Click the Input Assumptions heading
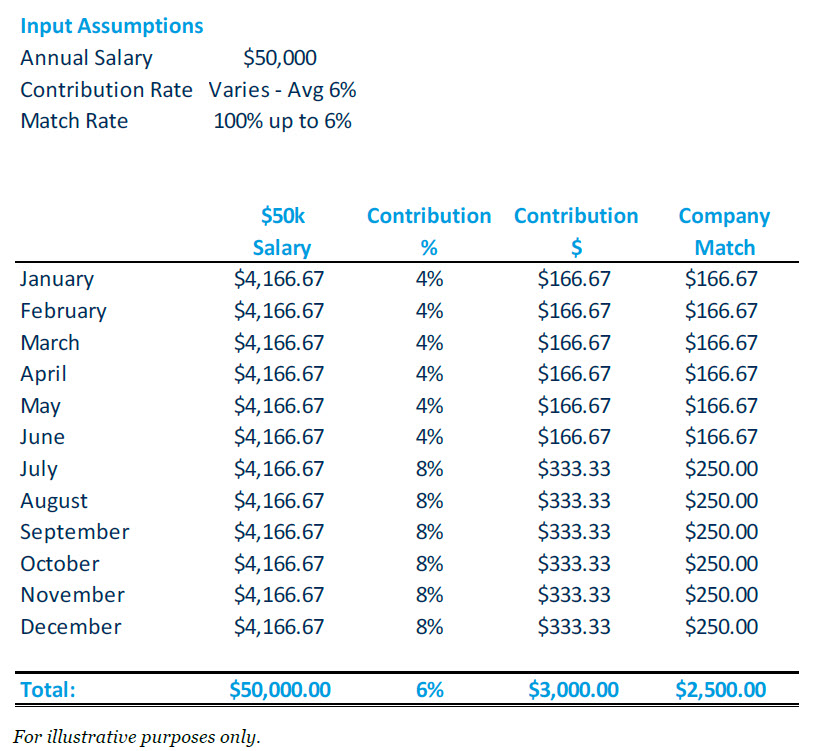 [111, 26]
